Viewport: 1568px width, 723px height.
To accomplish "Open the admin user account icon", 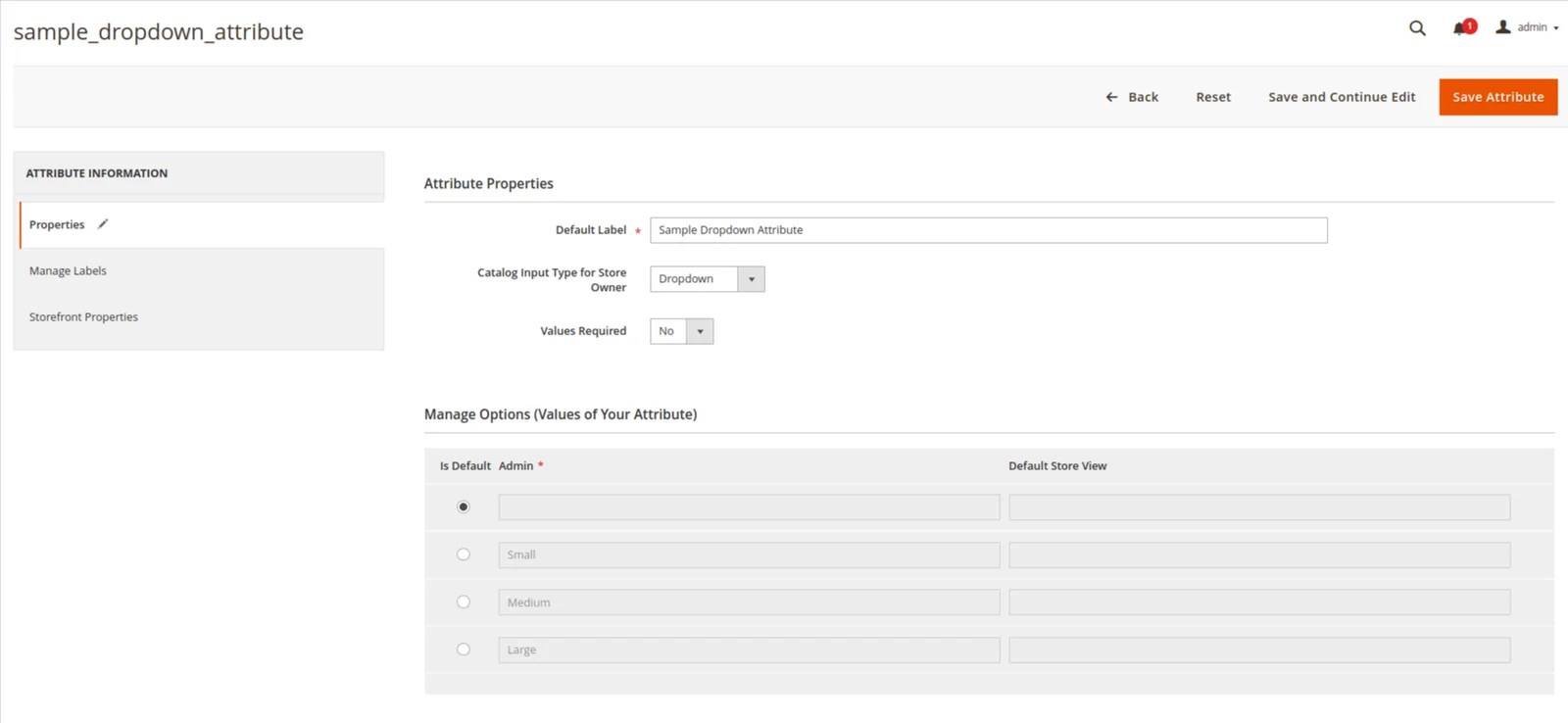I will (x=1502, y=27).
